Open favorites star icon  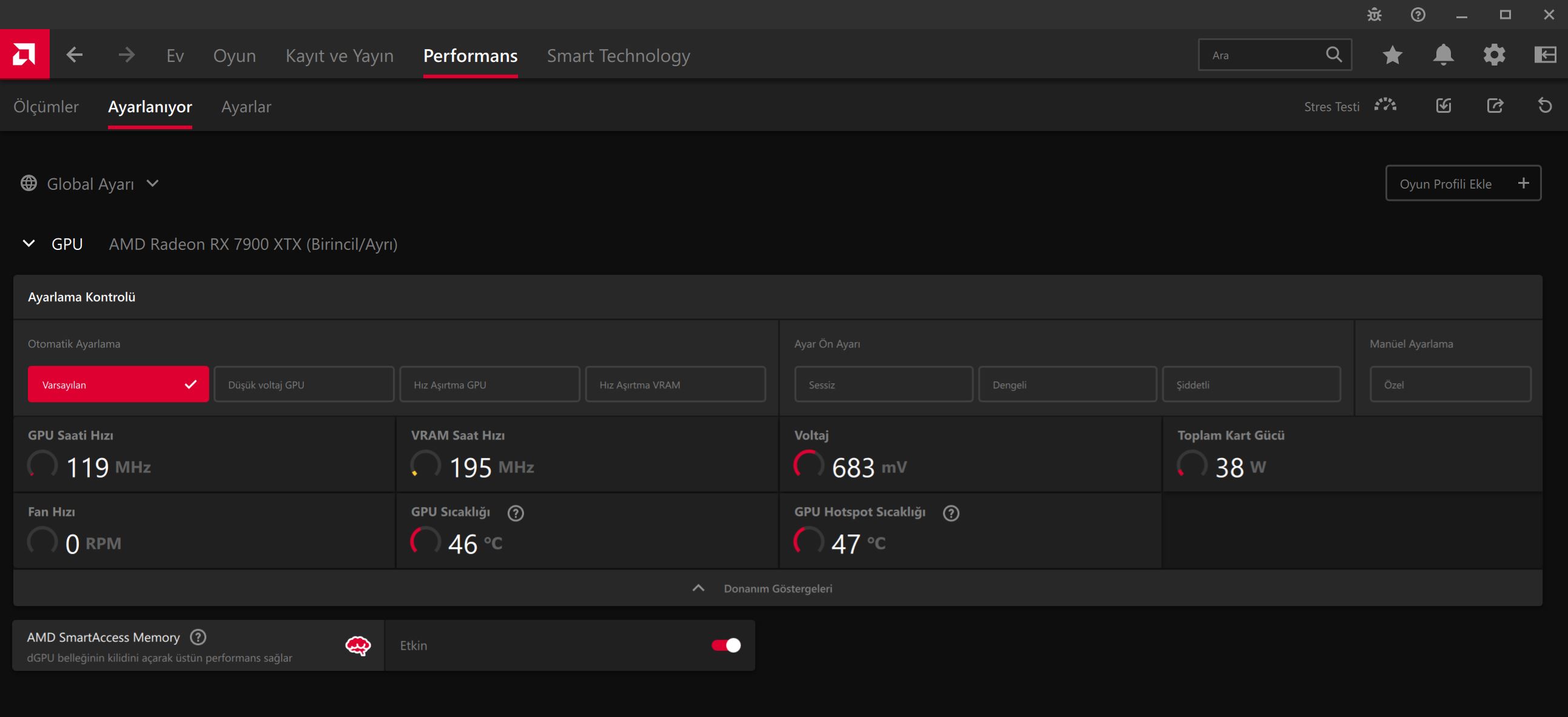coord(1392,55)
